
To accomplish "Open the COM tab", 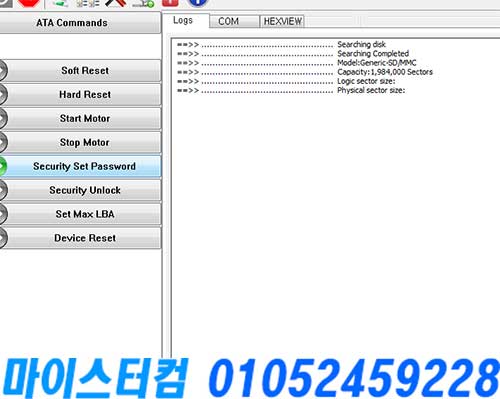I will [x=234, y=21].
